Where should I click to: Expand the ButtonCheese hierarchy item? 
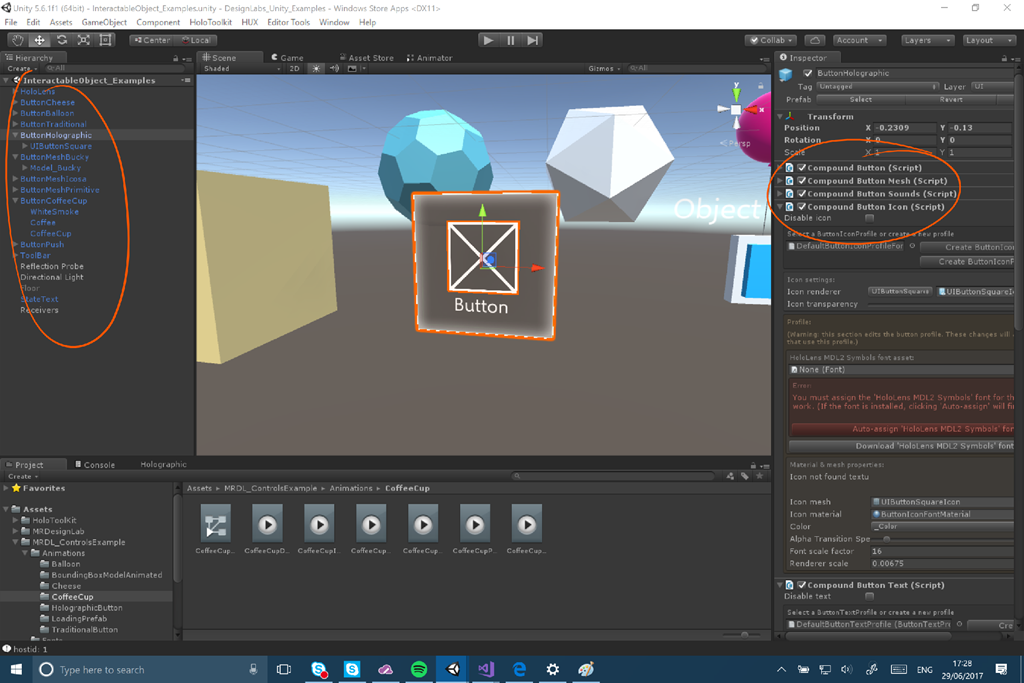tap(15, 103)
